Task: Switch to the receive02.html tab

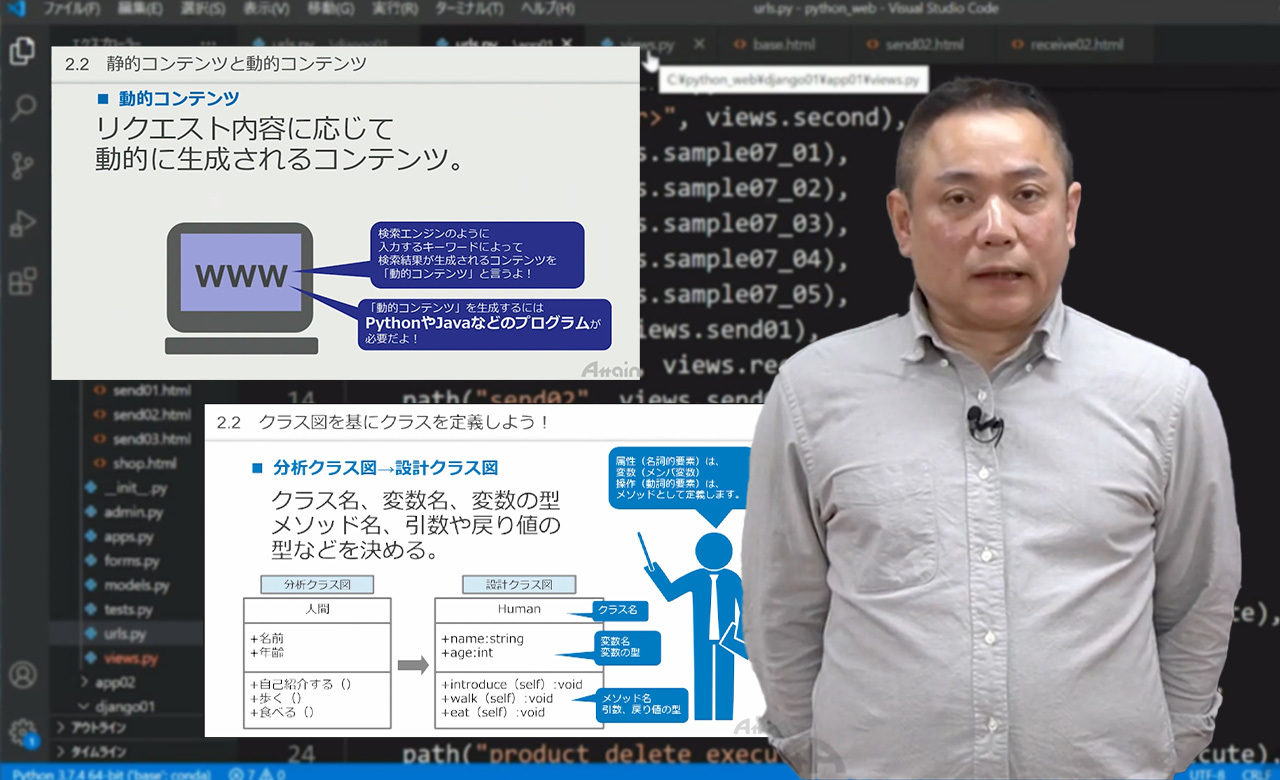Action: pos(1077,45)
